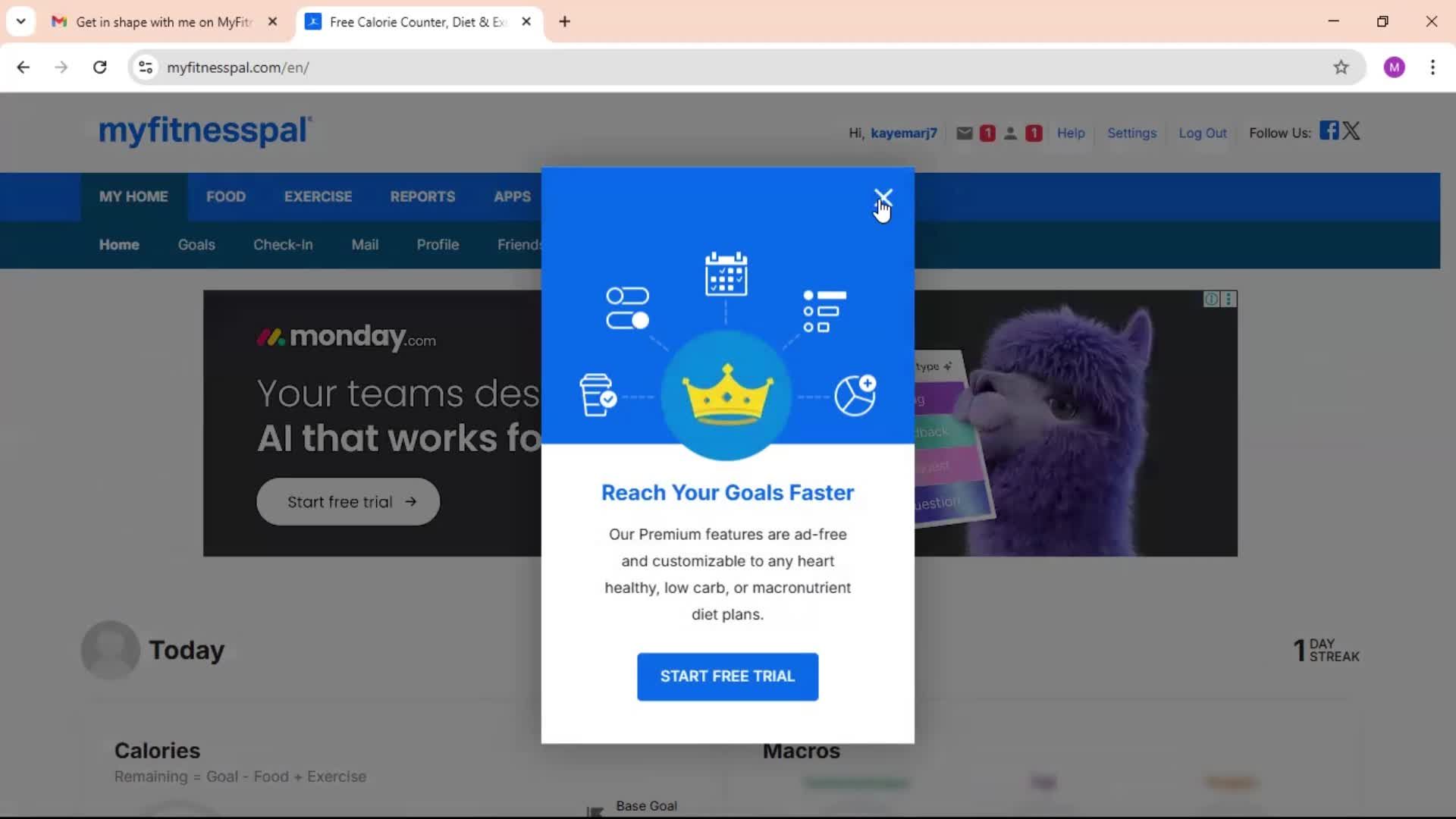View site information icon in address bar
The width and height of the screenshot is (1456, 819).
146,67
